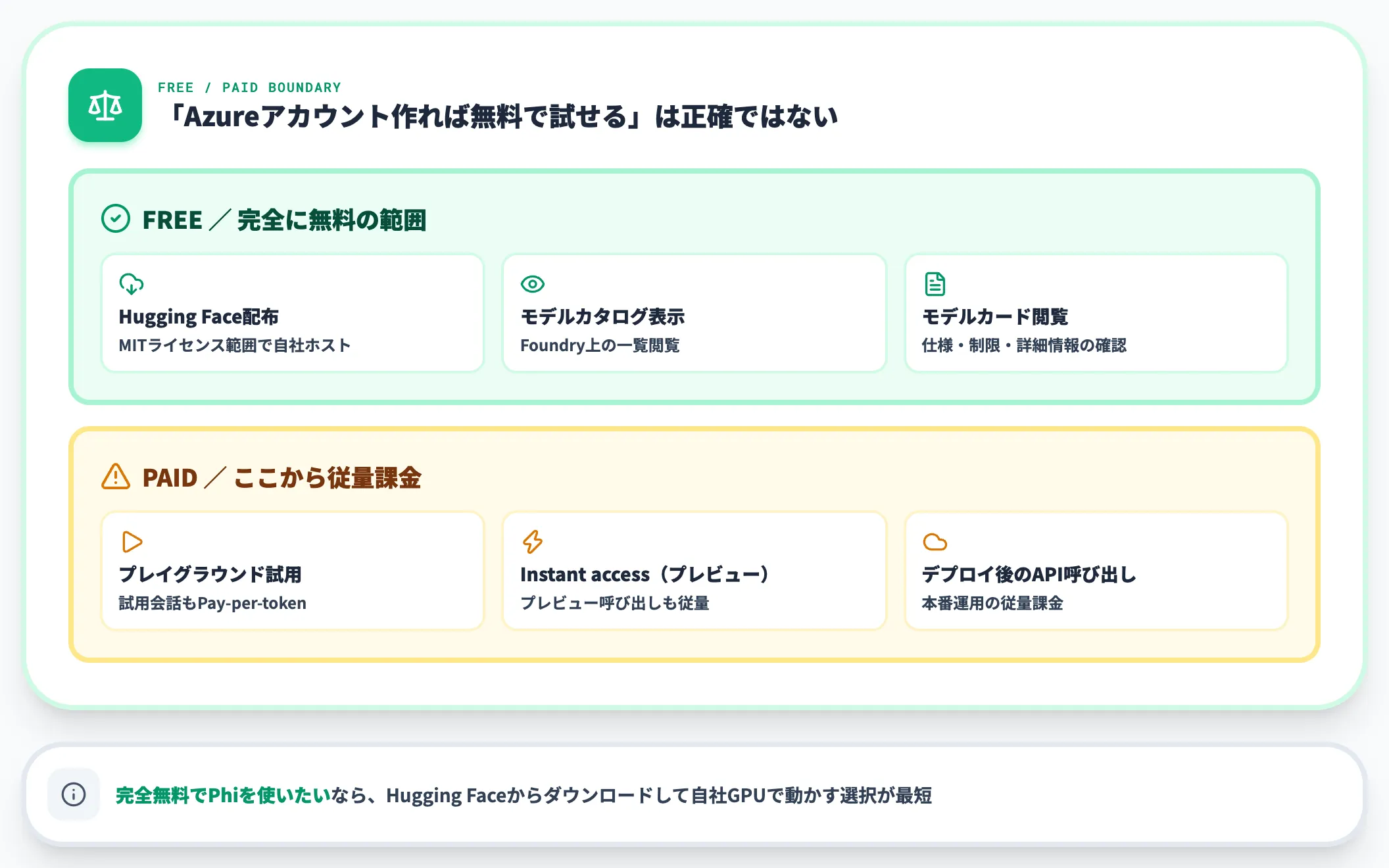This screenshot has width=1389, height=868.
Task: Select the デプロイ後のAPI呼び出し card title
Action: pyautogui.click(x=1029, y=575)
